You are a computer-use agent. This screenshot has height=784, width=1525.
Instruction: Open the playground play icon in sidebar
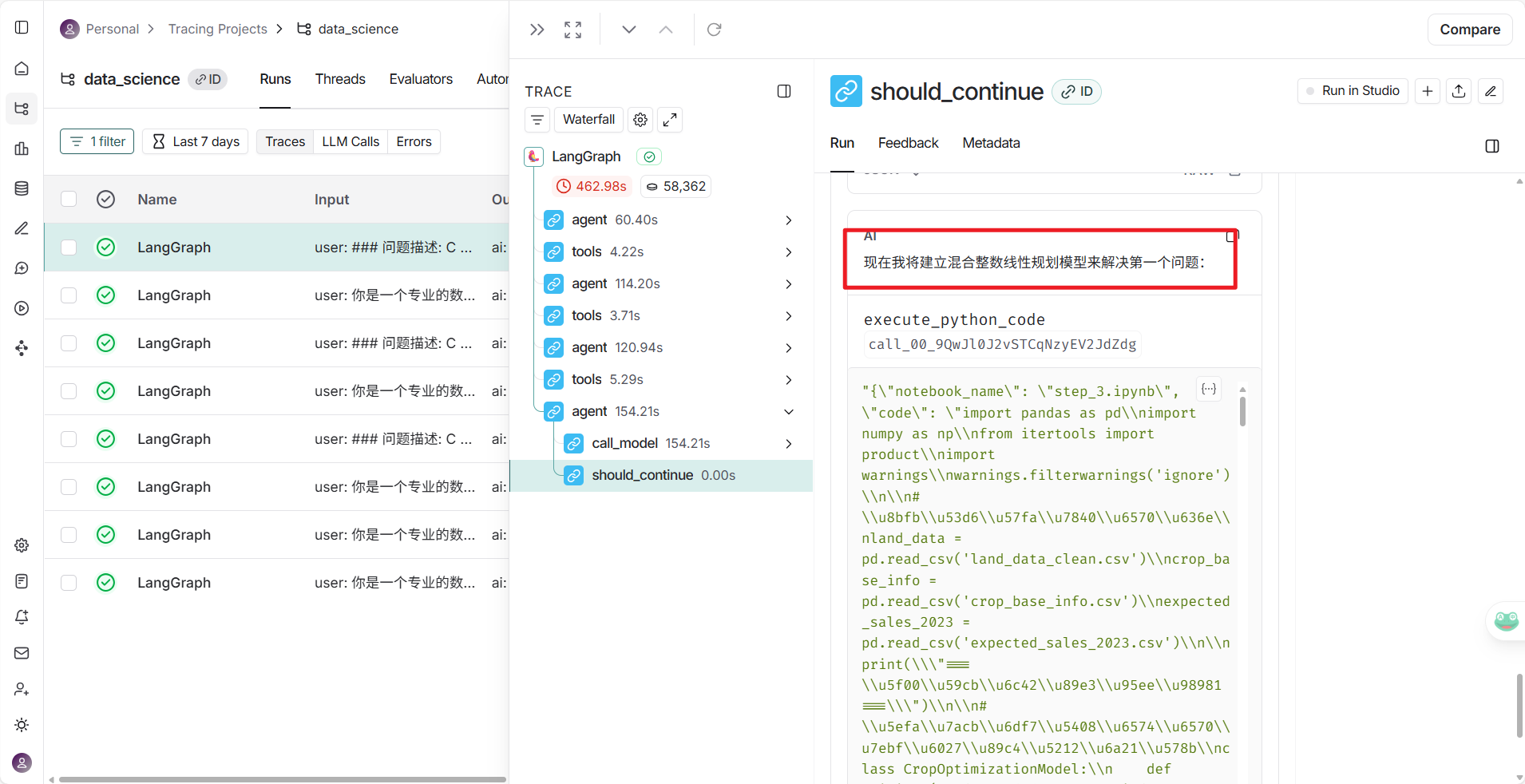22,308
